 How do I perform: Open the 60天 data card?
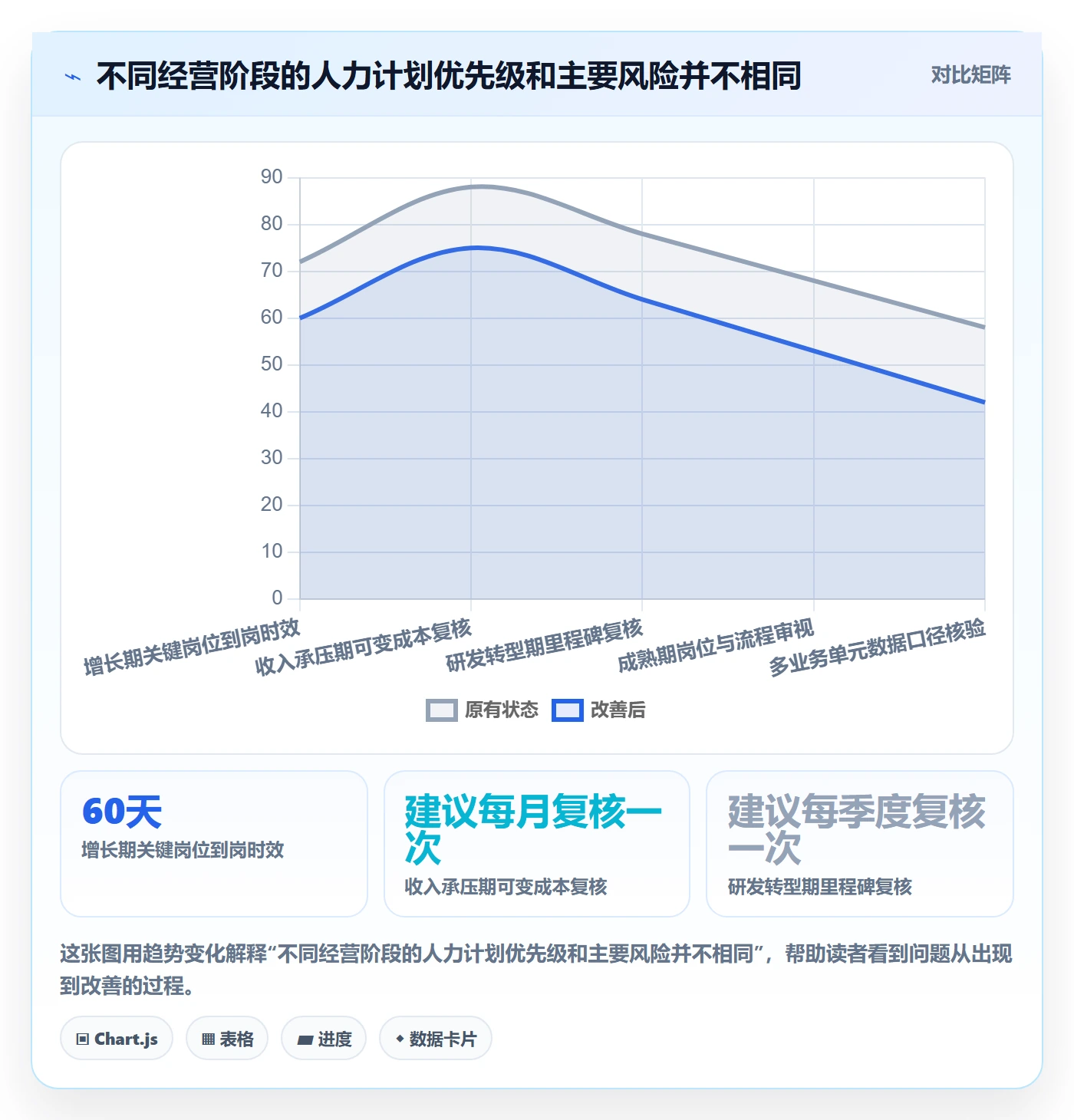[x=214, y=844]
